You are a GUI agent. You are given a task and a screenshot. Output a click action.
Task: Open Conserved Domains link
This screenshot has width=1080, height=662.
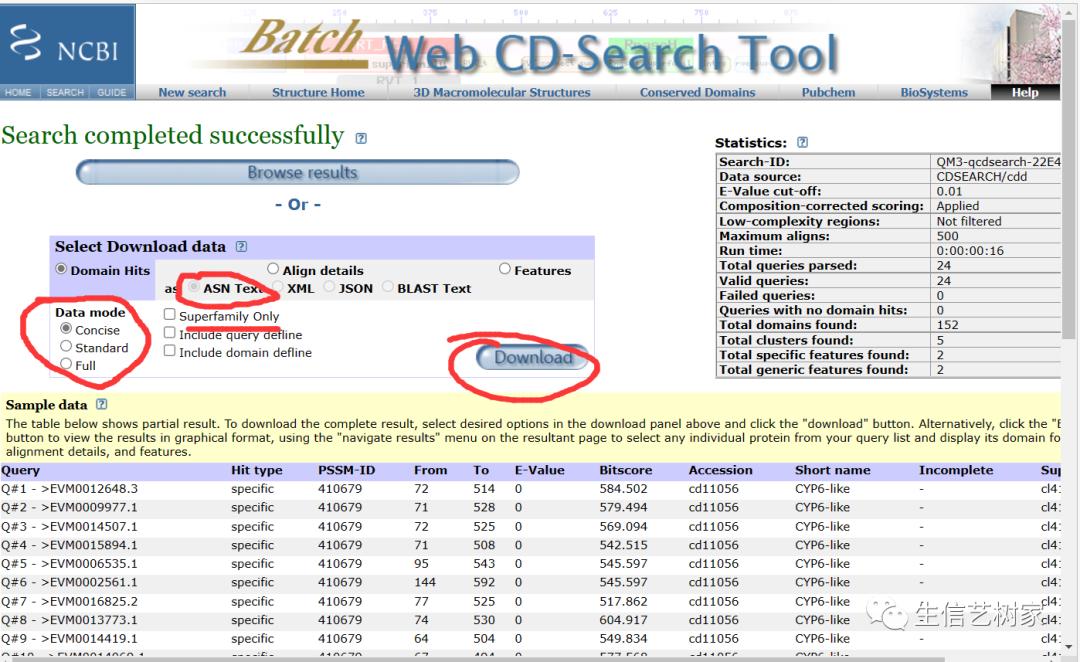(x=697, y=92)
